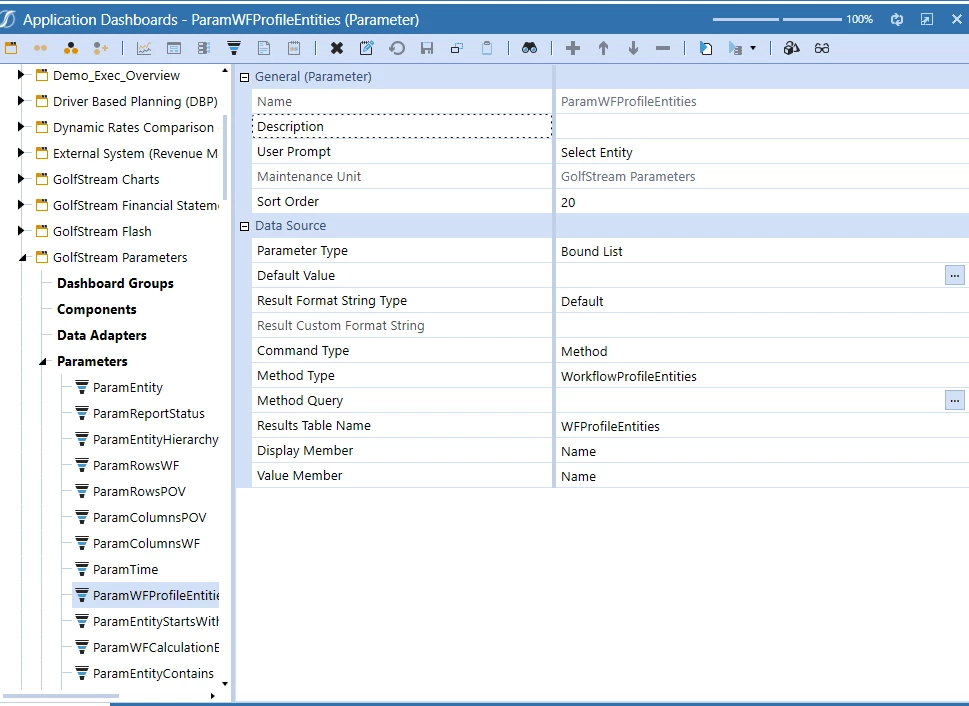Click the delete X icon in toolbar
The width and height of the screenshot is (969, 706).
[337, 48]
